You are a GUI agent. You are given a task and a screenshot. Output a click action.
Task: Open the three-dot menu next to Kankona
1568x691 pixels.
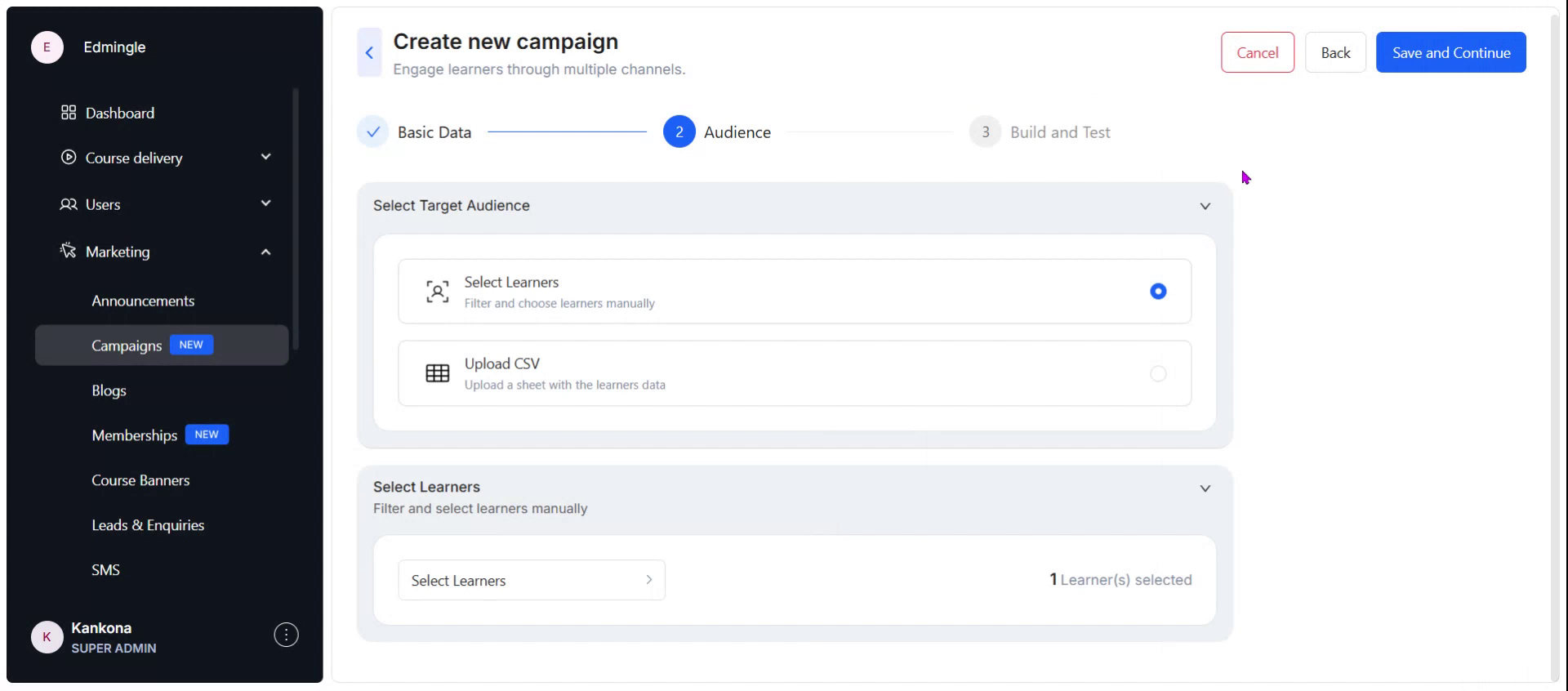pyautogui.click(x=286, y=635)
